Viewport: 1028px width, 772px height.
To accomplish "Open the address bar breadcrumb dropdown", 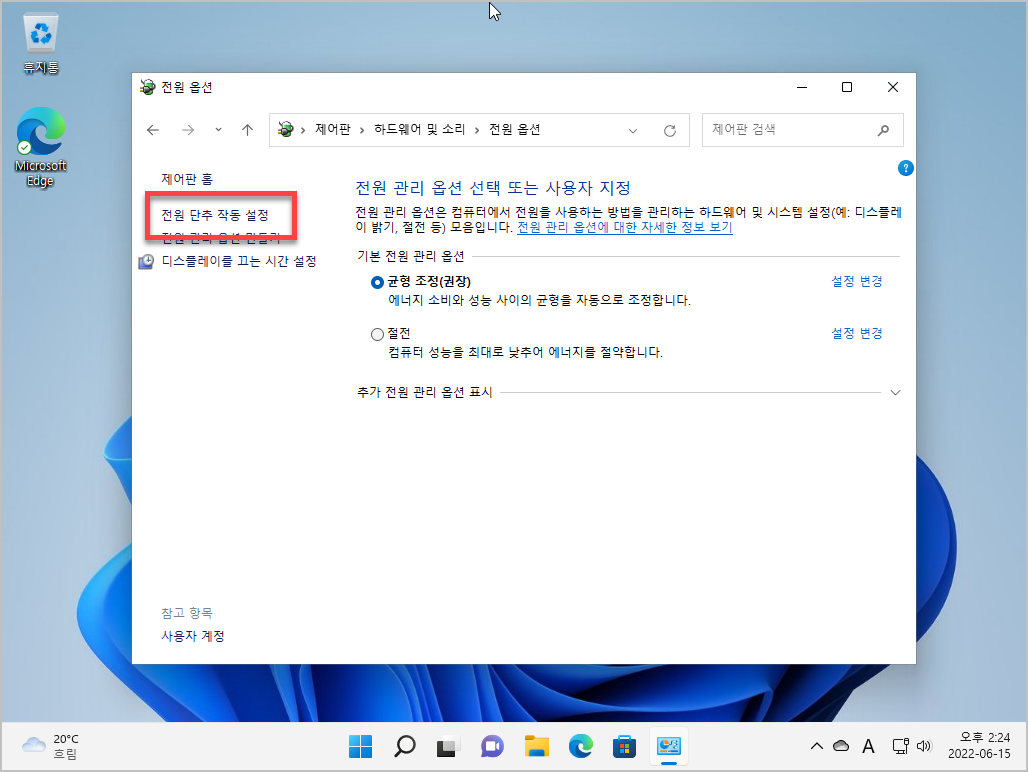I will click(x=633, y=130).
